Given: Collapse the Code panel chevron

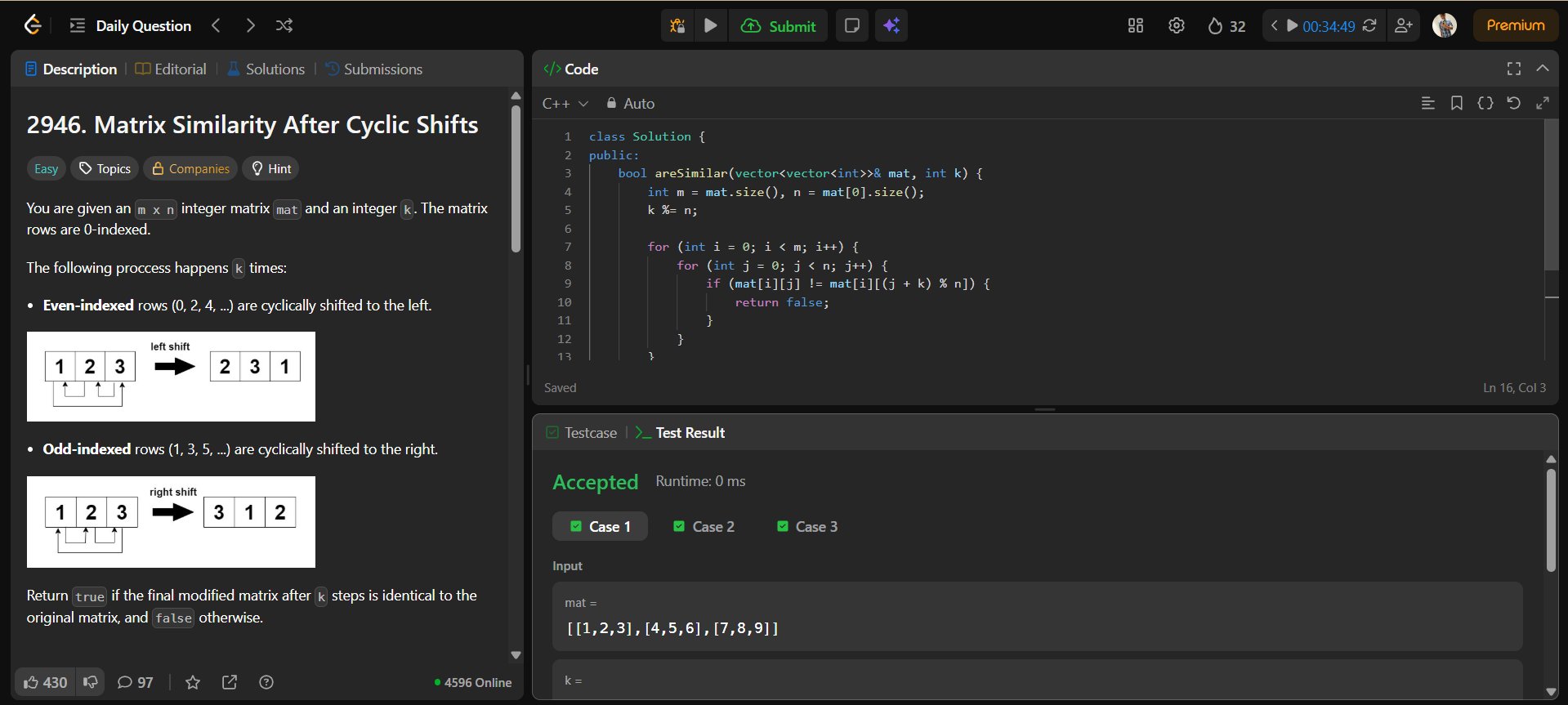Looking at the screenshot, I should 1543,69.
